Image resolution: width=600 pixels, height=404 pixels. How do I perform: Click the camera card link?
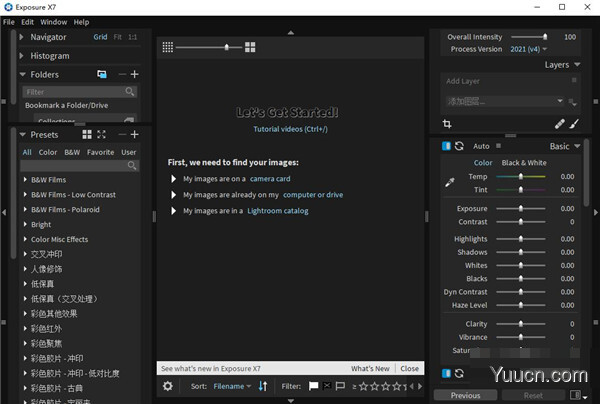click(270, 179)
